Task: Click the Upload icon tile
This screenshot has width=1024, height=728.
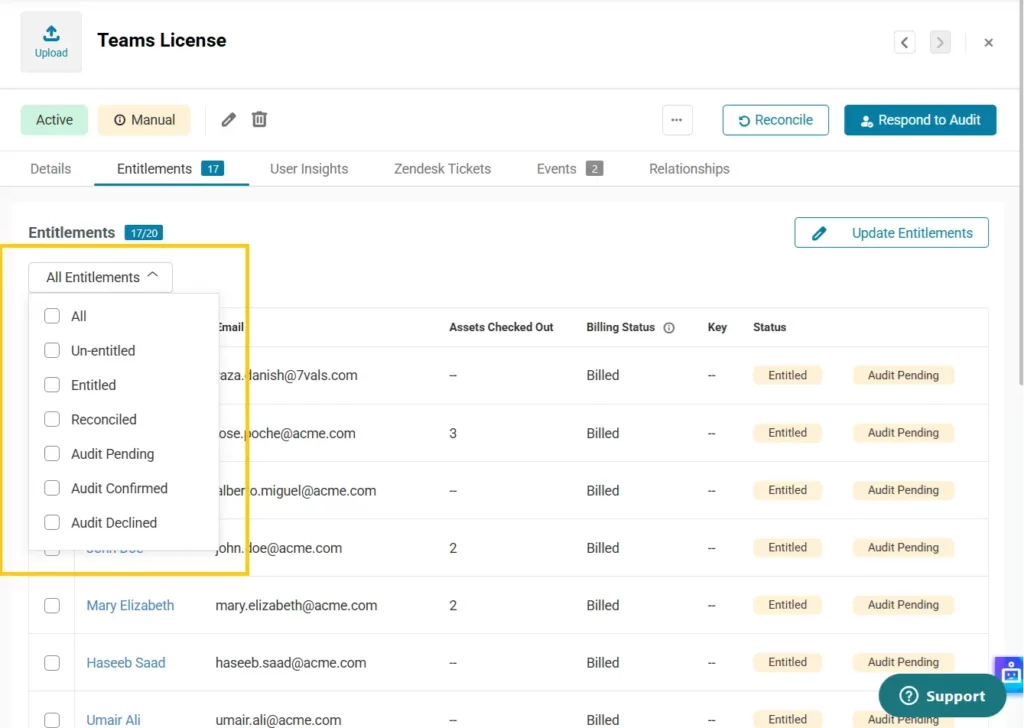Action: tap(51, 42)
